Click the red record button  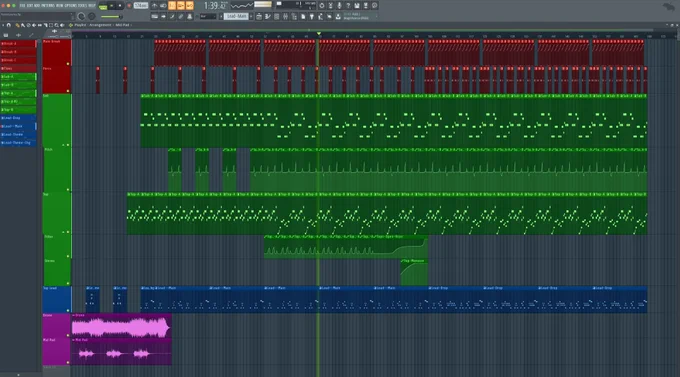[129, 6]
